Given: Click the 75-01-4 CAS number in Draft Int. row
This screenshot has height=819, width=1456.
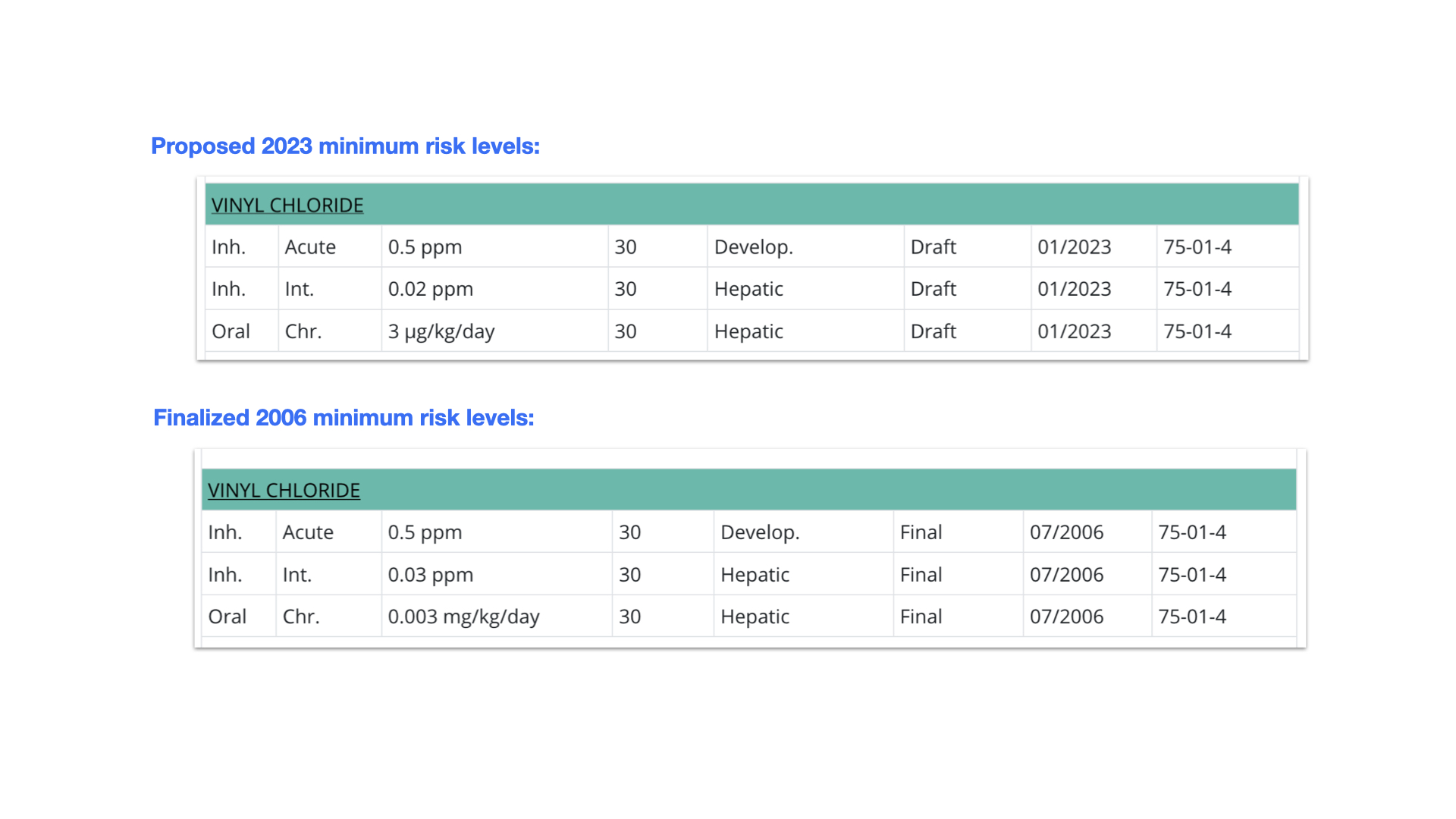Looking at the screenshot, I should click(1197, 289).
